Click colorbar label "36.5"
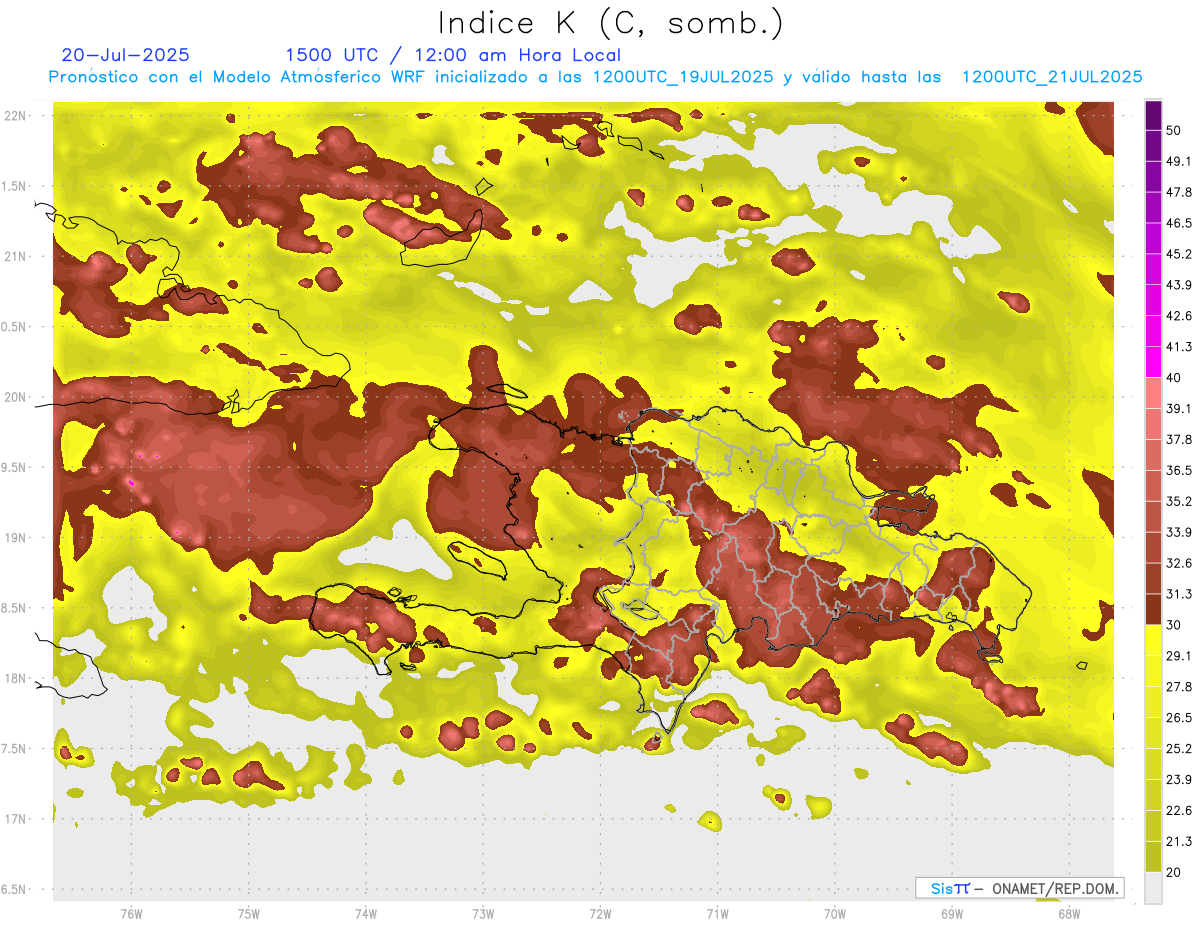The width and height of the screenshot is (1200, 927). click(1178, 470)
